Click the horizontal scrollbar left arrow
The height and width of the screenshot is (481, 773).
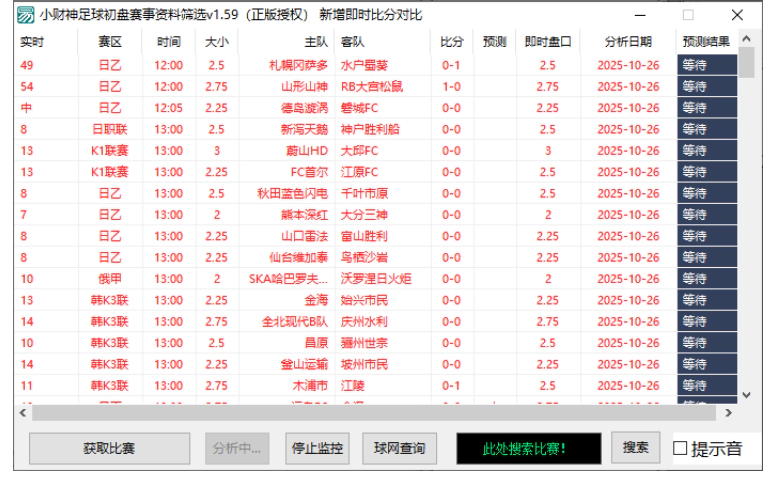[x=22, y=412]
